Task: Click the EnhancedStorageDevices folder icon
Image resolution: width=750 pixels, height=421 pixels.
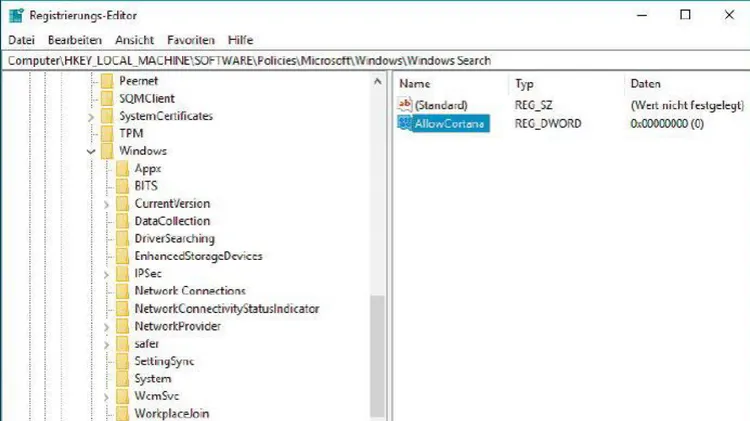Action: 122,256
